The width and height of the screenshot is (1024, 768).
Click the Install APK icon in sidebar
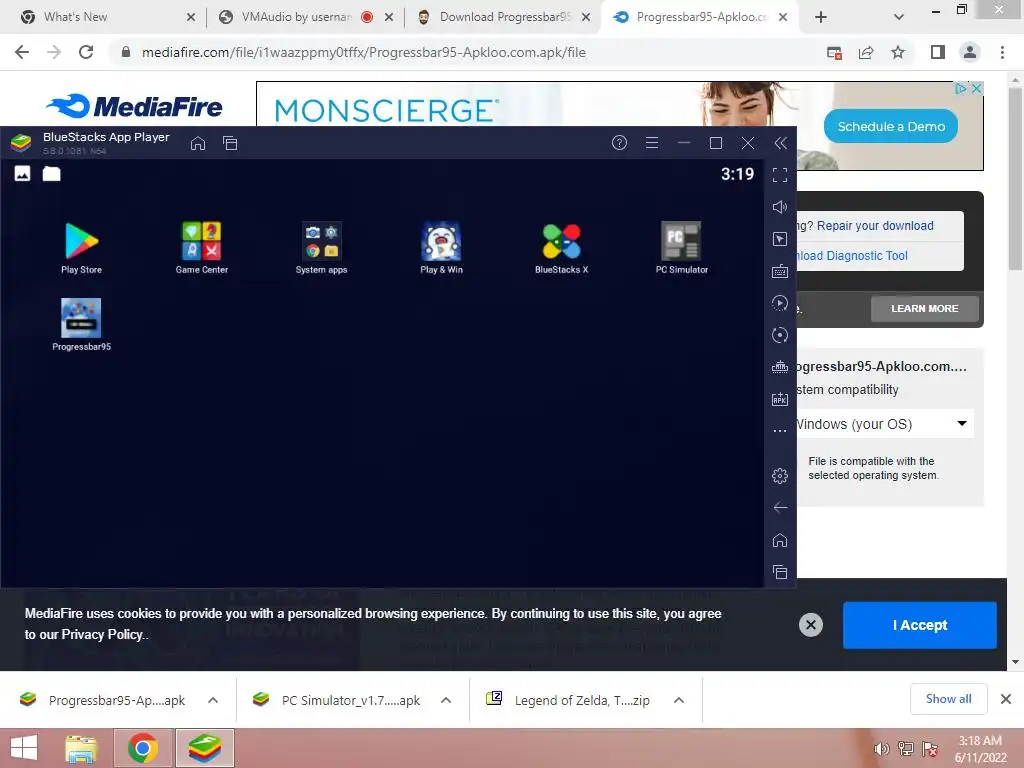click(780, 399)
